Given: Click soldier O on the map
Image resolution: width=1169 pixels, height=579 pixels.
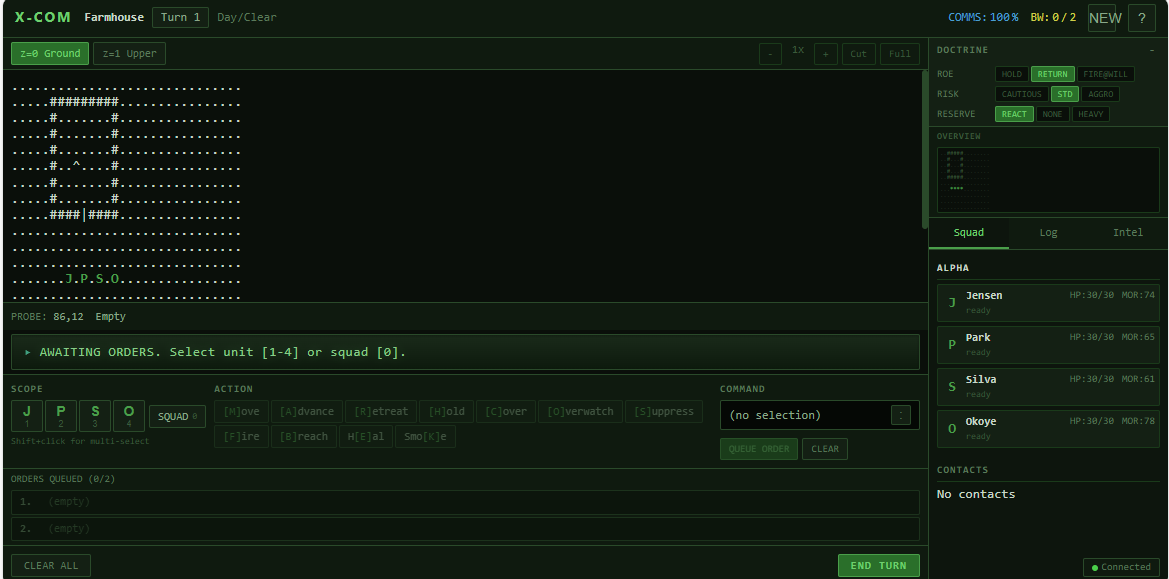Looking at the screenshot, I should coord(116,279).
